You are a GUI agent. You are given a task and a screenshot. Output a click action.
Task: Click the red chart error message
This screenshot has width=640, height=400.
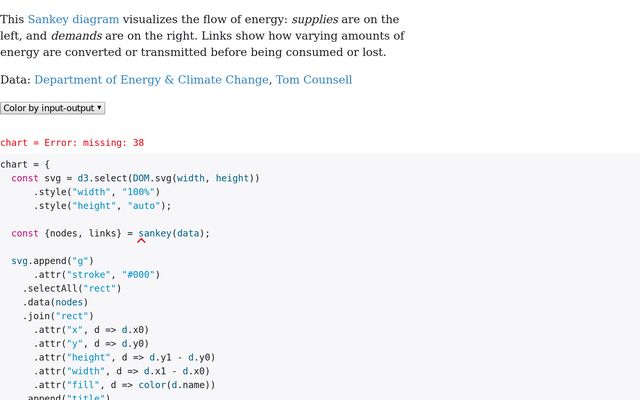point(72,143)
